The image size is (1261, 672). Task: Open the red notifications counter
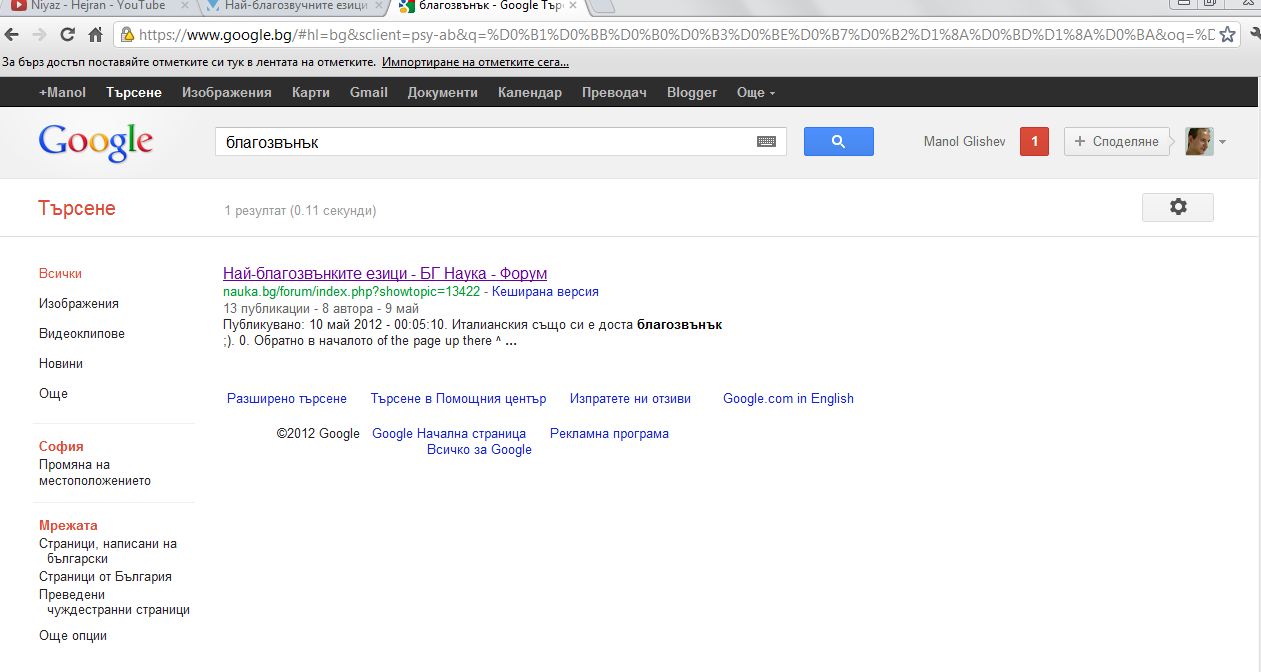(1034, 142)
